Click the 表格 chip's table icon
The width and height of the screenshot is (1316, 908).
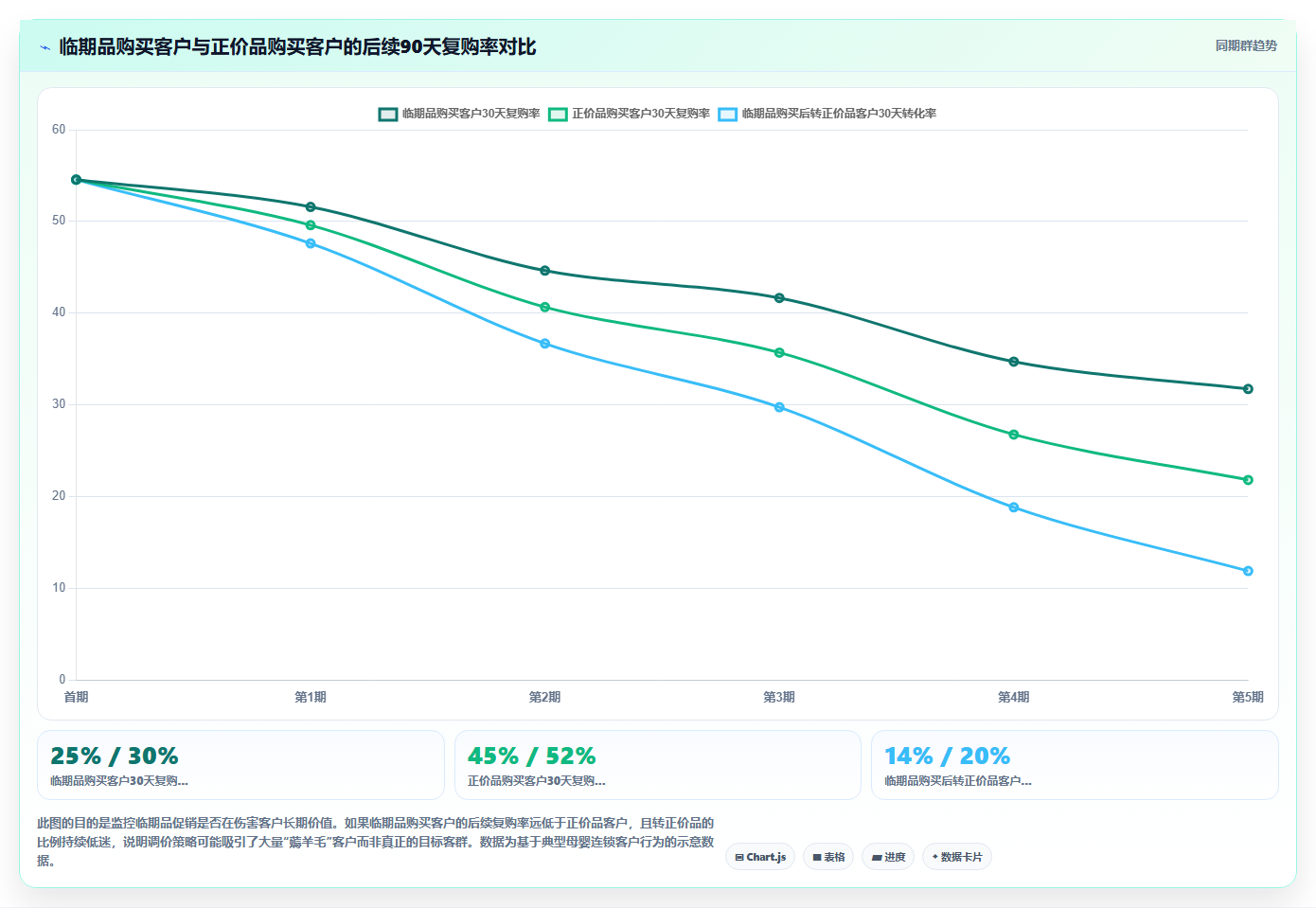817,857
